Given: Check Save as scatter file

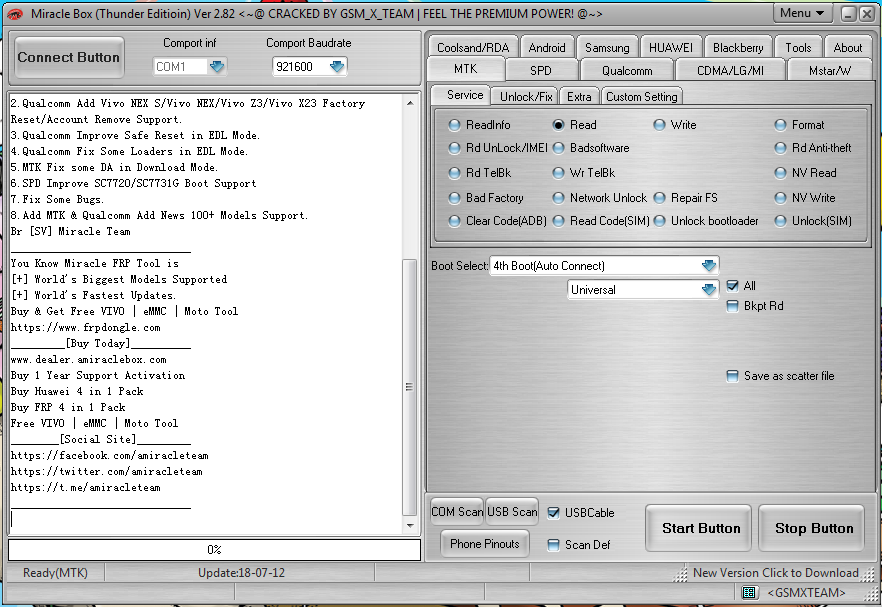Looking at the screenshot, I should click(733, 375).
